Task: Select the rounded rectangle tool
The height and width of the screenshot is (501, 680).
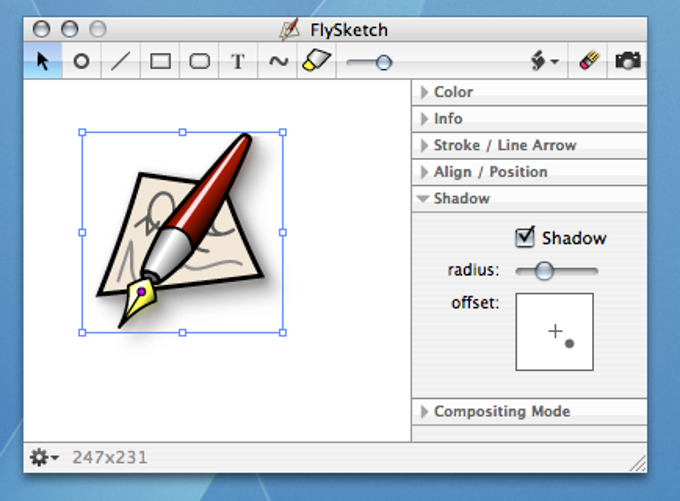Action: [x=199, y=61]
